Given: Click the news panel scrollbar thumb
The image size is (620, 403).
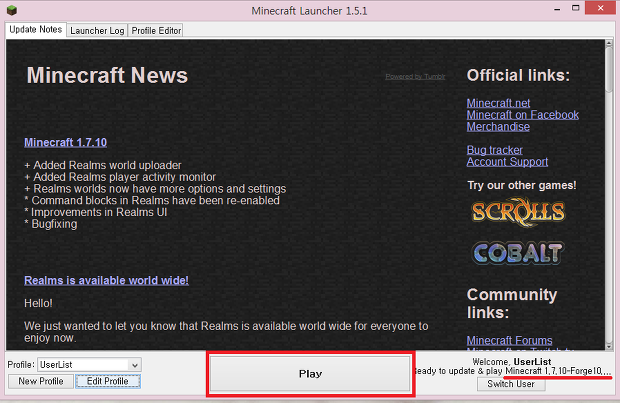Looking at the screenshot, I should 609,70.
